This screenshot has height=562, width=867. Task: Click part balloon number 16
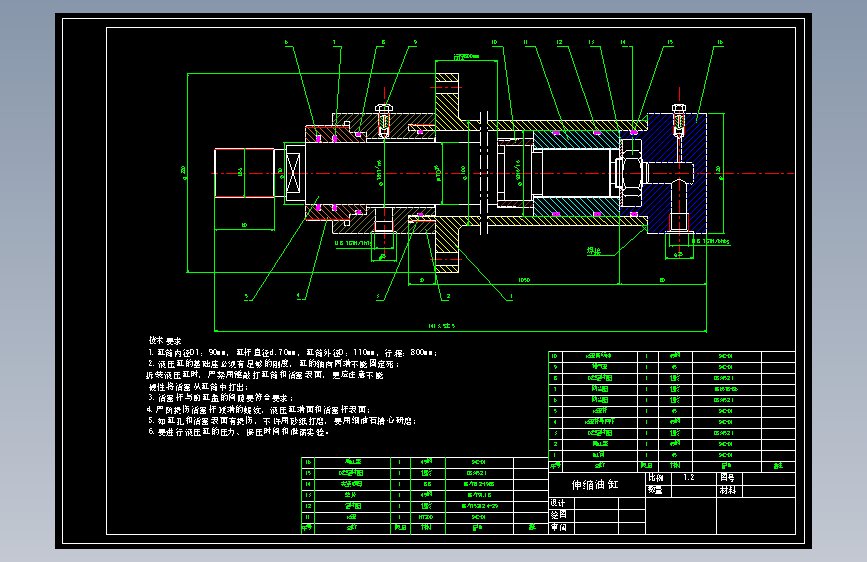pos(720,42)
